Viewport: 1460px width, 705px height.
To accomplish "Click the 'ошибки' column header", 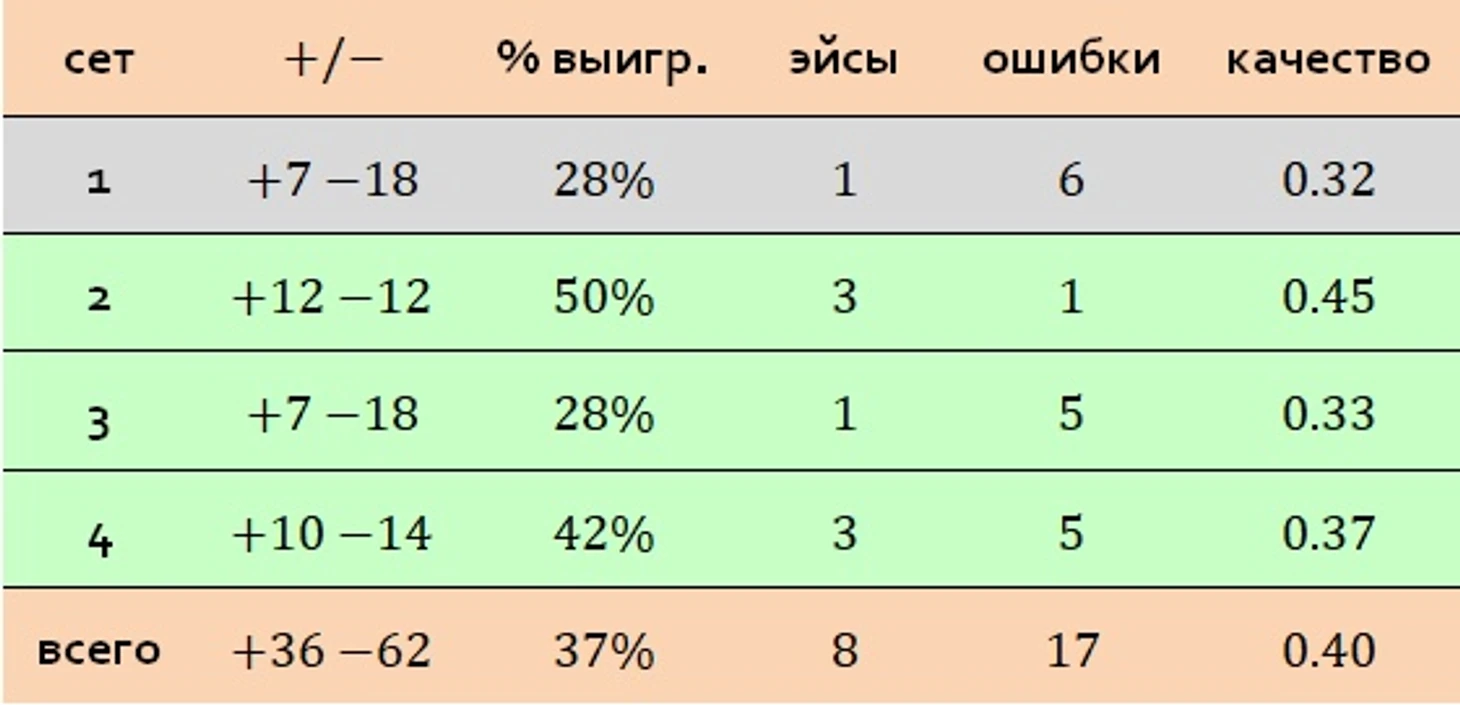I will tap(1071, 61).
